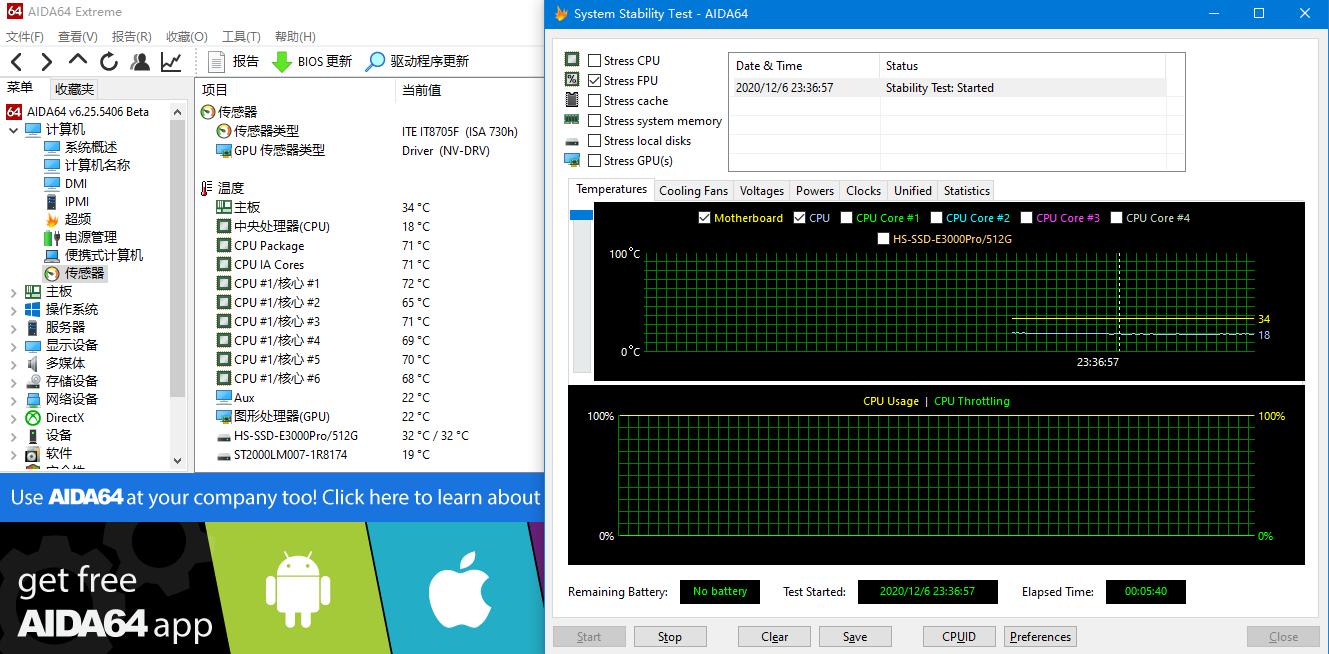Select 计算机名称 tree item

tap(97, 165)
